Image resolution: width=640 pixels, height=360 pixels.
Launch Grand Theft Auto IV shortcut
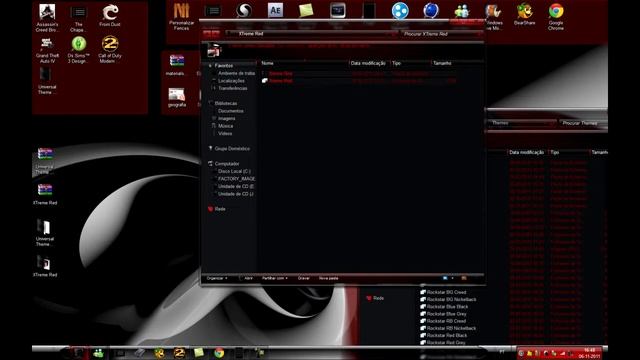[47, 50]
